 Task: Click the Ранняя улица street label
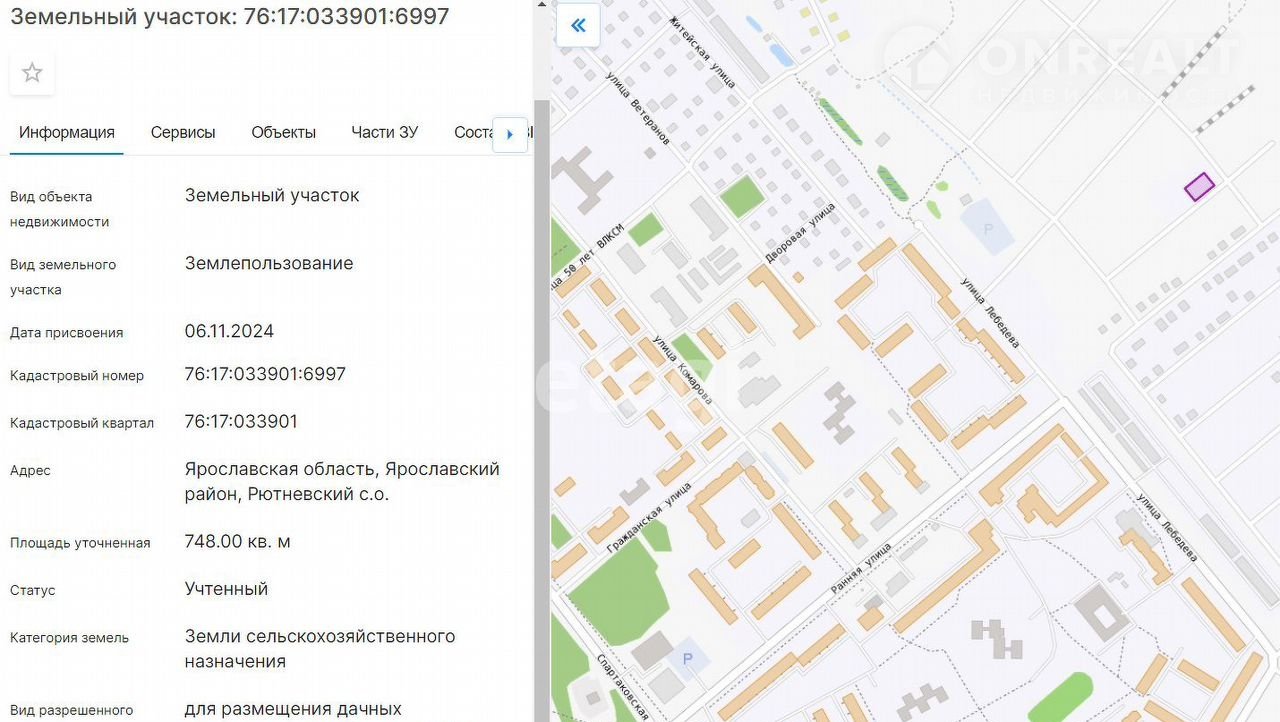(861, 570)
